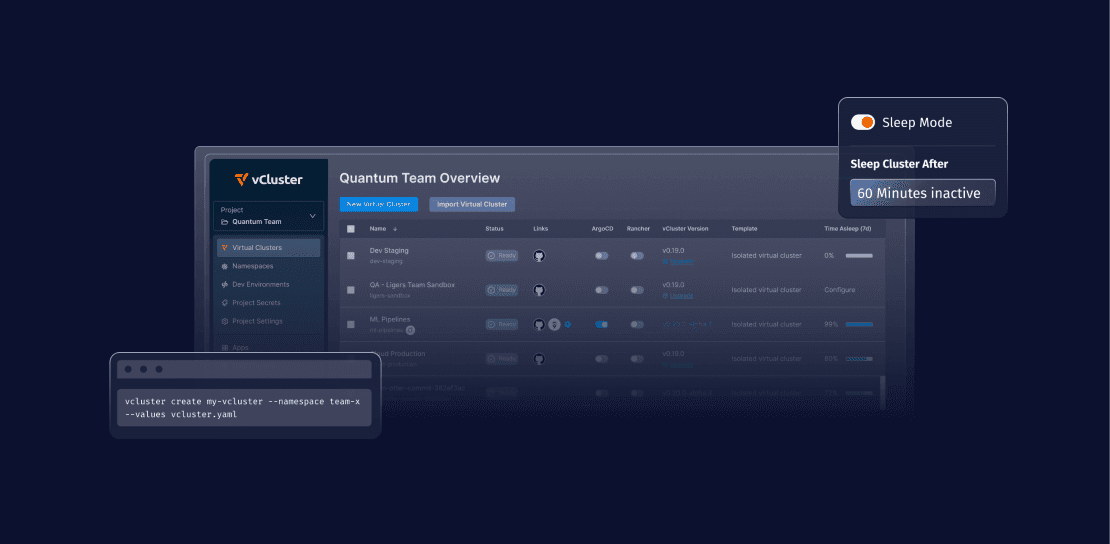Viewport: 1110px width, 544px height.
Task: Open Project Secrets page
Action: tap(256, 303)
